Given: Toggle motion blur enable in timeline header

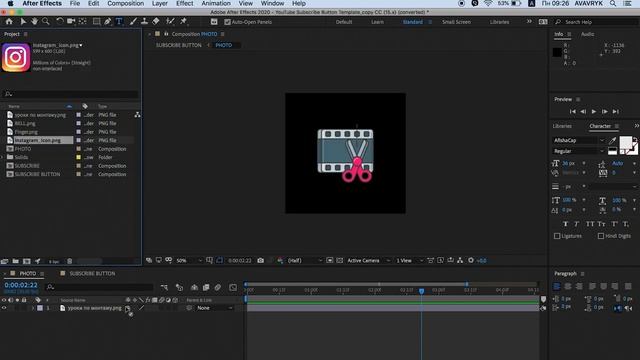Looking at the screenshot, I should click(x=218, y=288).
